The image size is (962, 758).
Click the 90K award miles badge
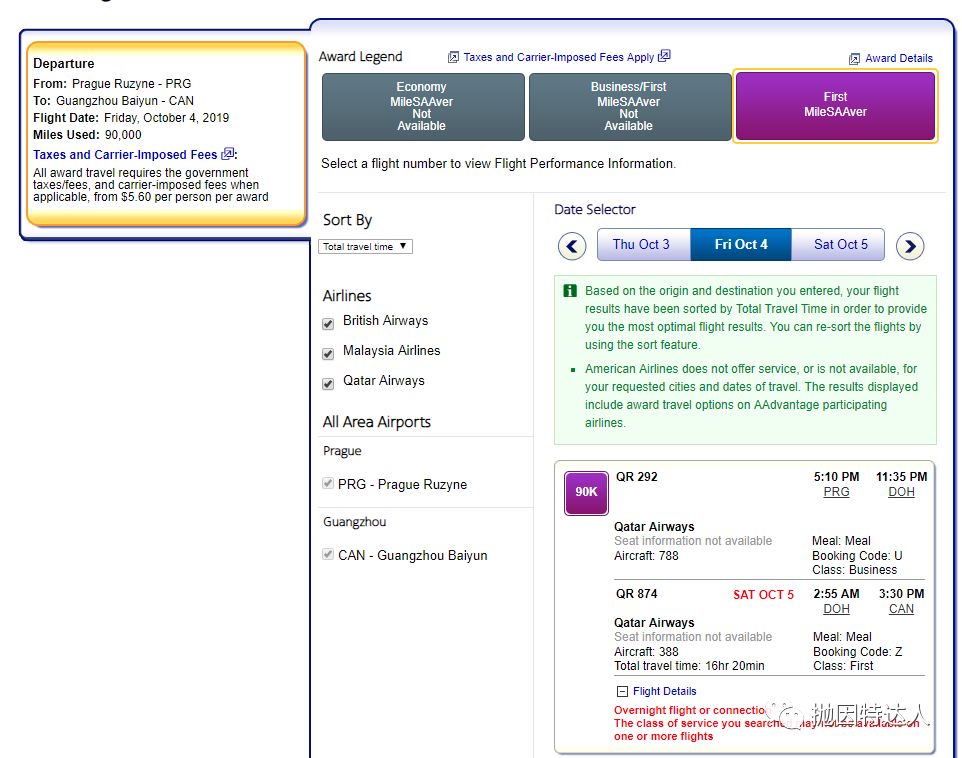pyautogui.click(x=586, y=492)
